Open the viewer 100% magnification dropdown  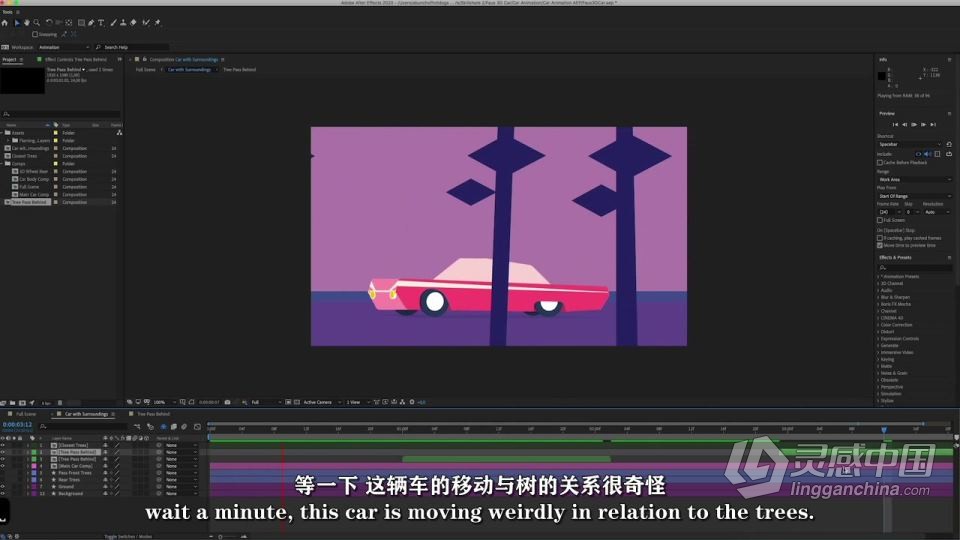[x=165, y=402]
